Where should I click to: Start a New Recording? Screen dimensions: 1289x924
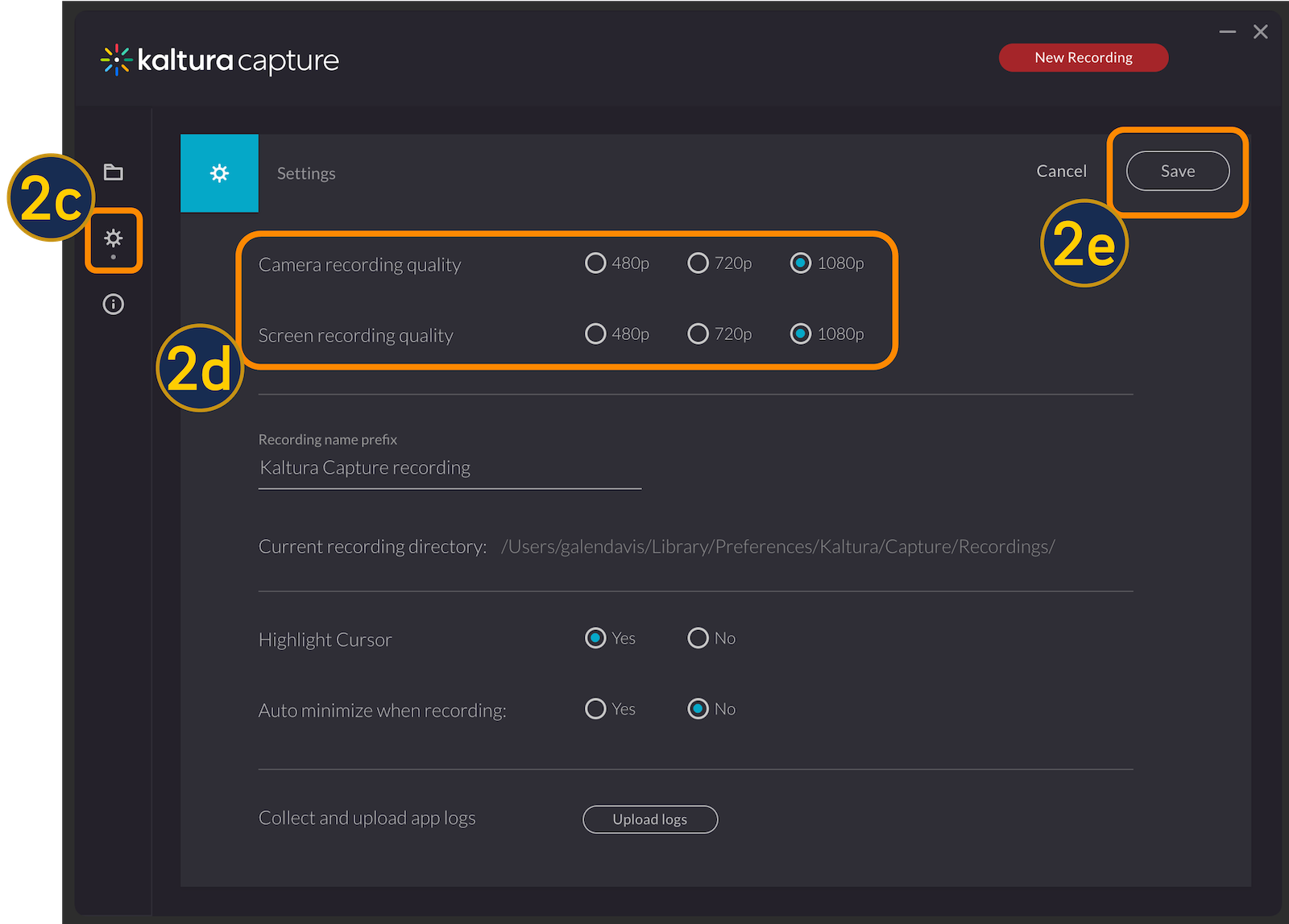point(1084,58)
